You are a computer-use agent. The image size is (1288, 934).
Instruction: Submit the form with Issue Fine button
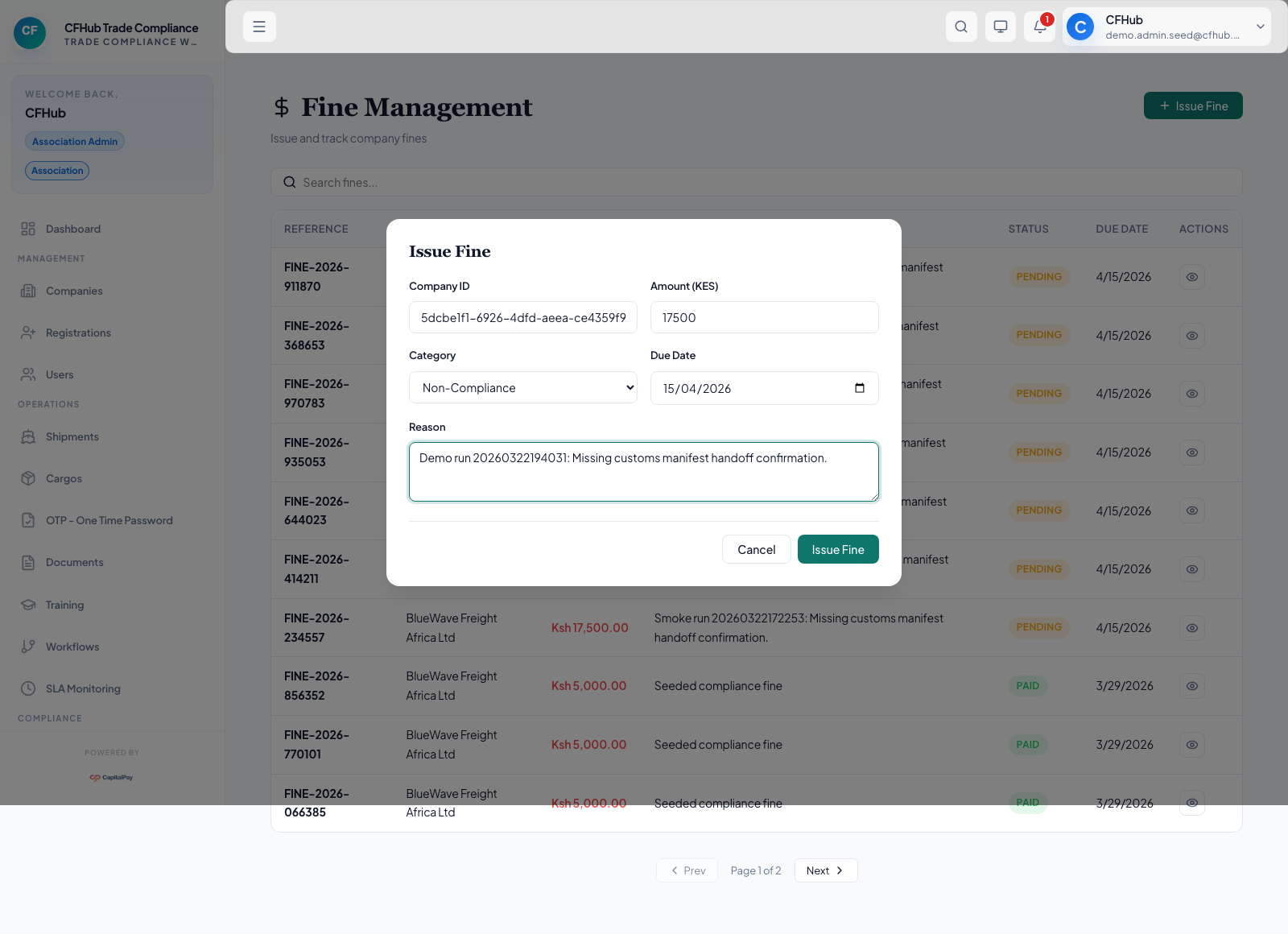(x=837, y=549)
